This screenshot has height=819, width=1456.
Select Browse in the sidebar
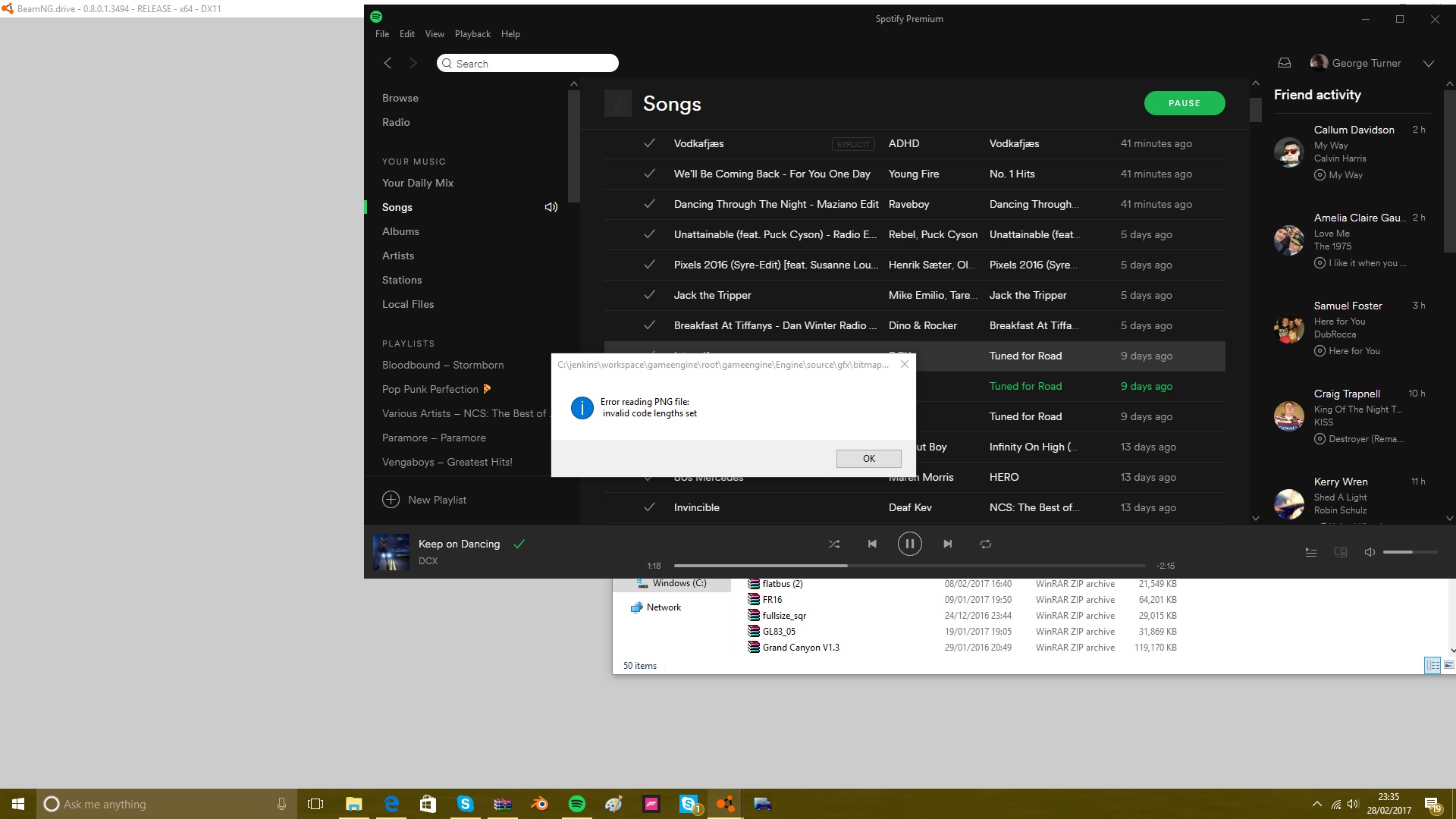[400, 98]
